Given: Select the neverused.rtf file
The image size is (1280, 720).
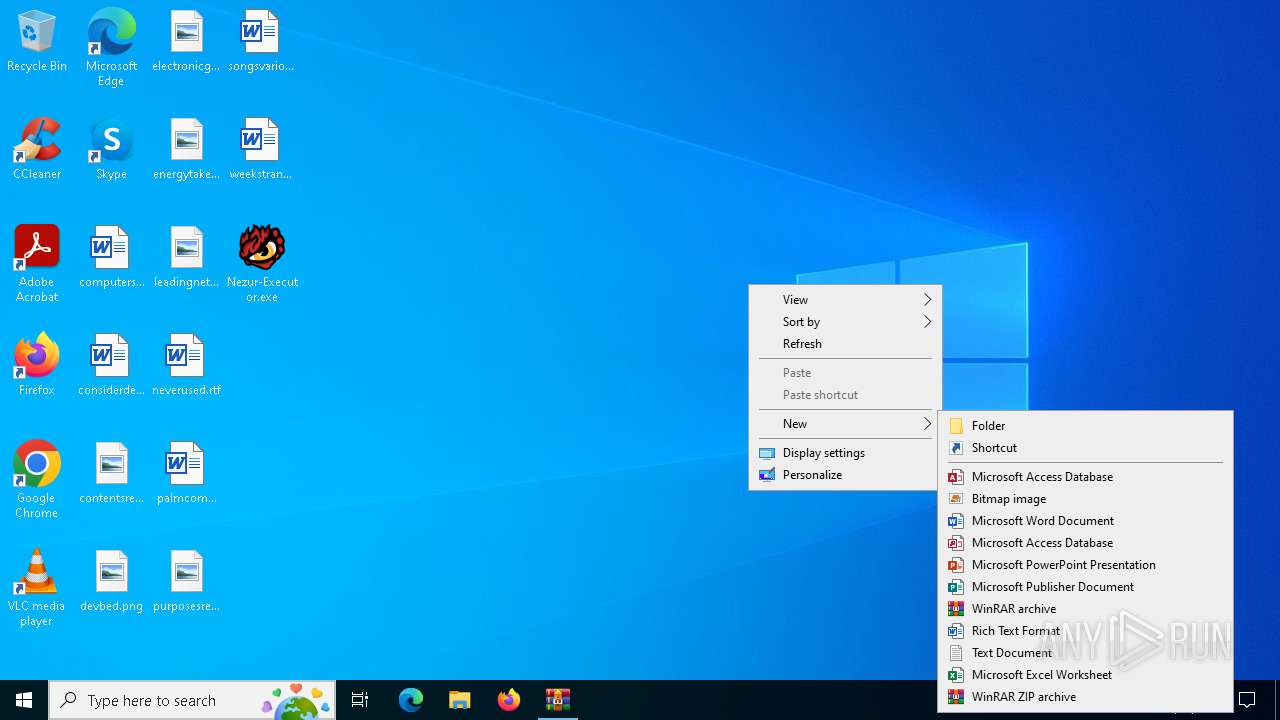Looking at the screenshot, I should pos(186,366).
